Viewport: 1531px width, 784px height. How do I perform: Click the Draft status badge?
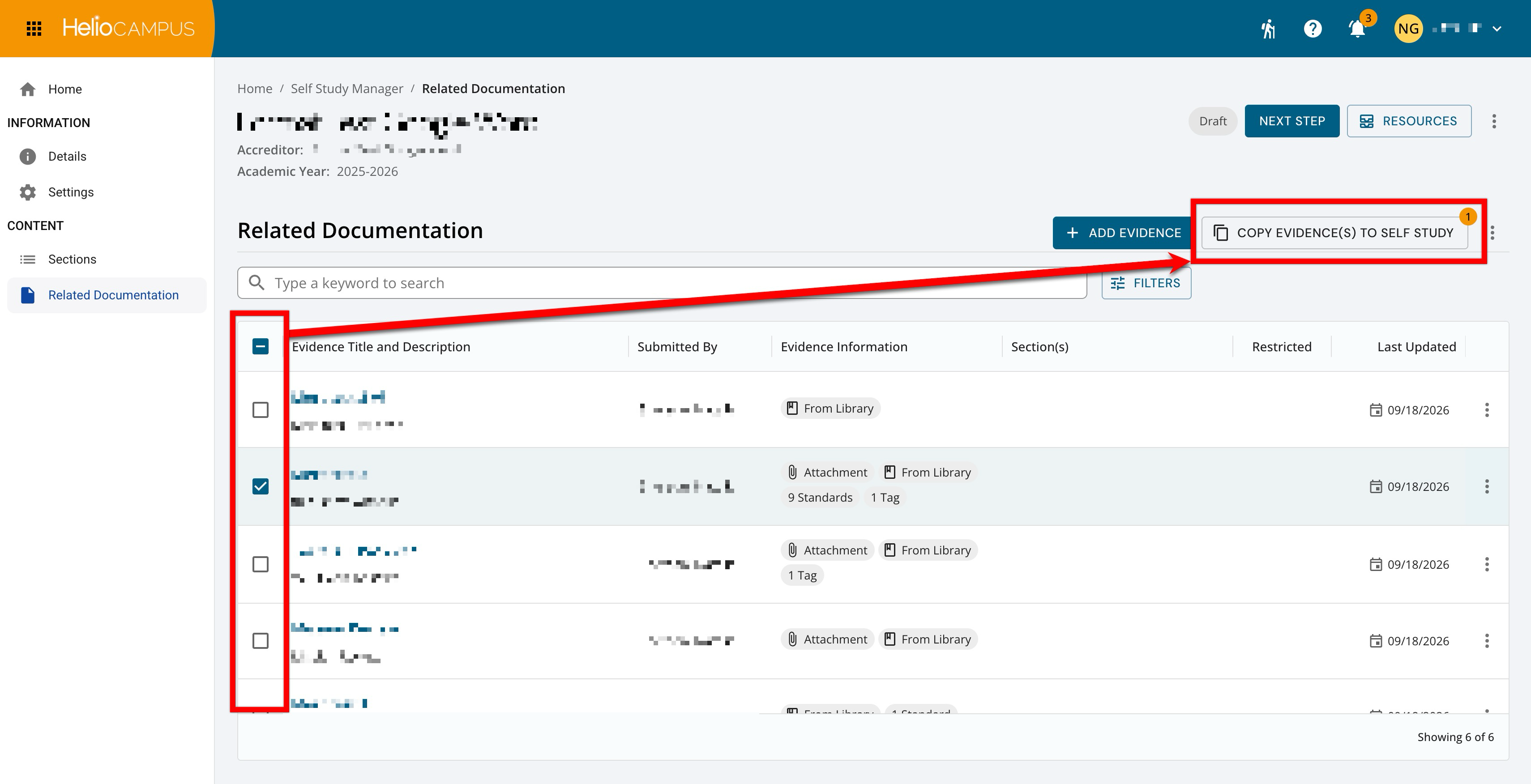pos(1212,121)
